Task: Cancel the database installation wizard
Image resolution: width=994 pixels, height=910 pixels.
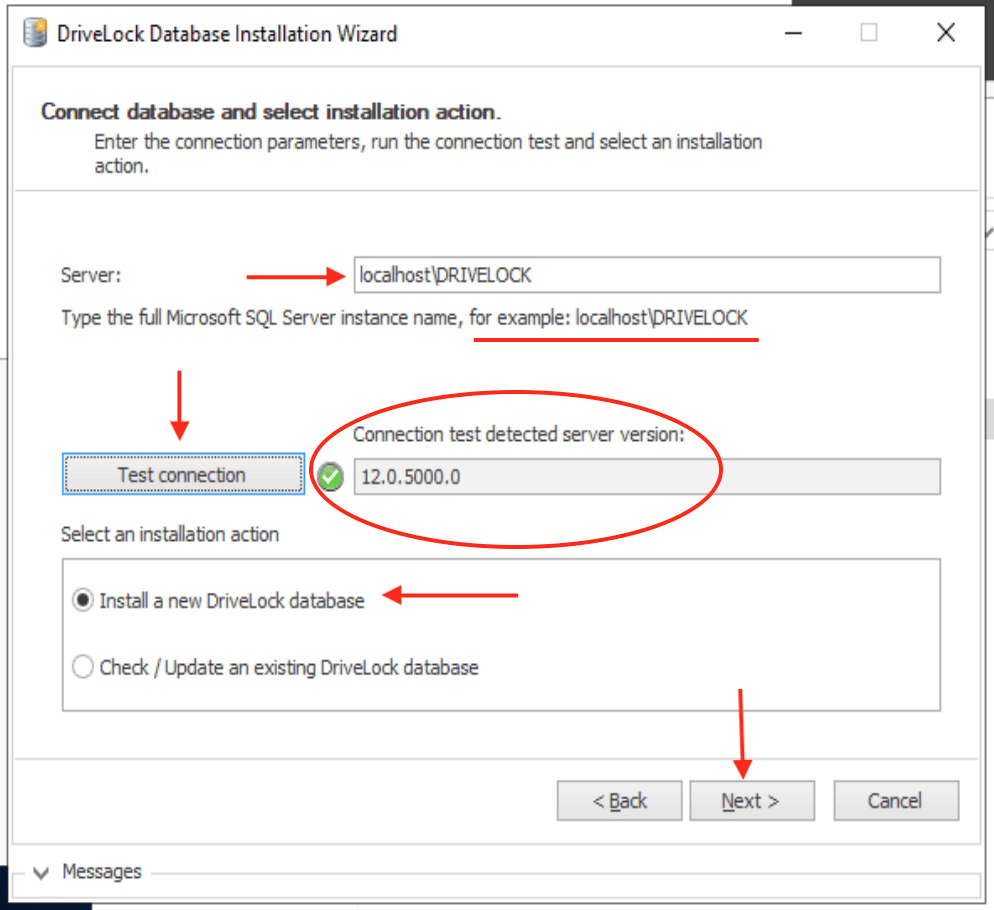Action: coord(895,801)
